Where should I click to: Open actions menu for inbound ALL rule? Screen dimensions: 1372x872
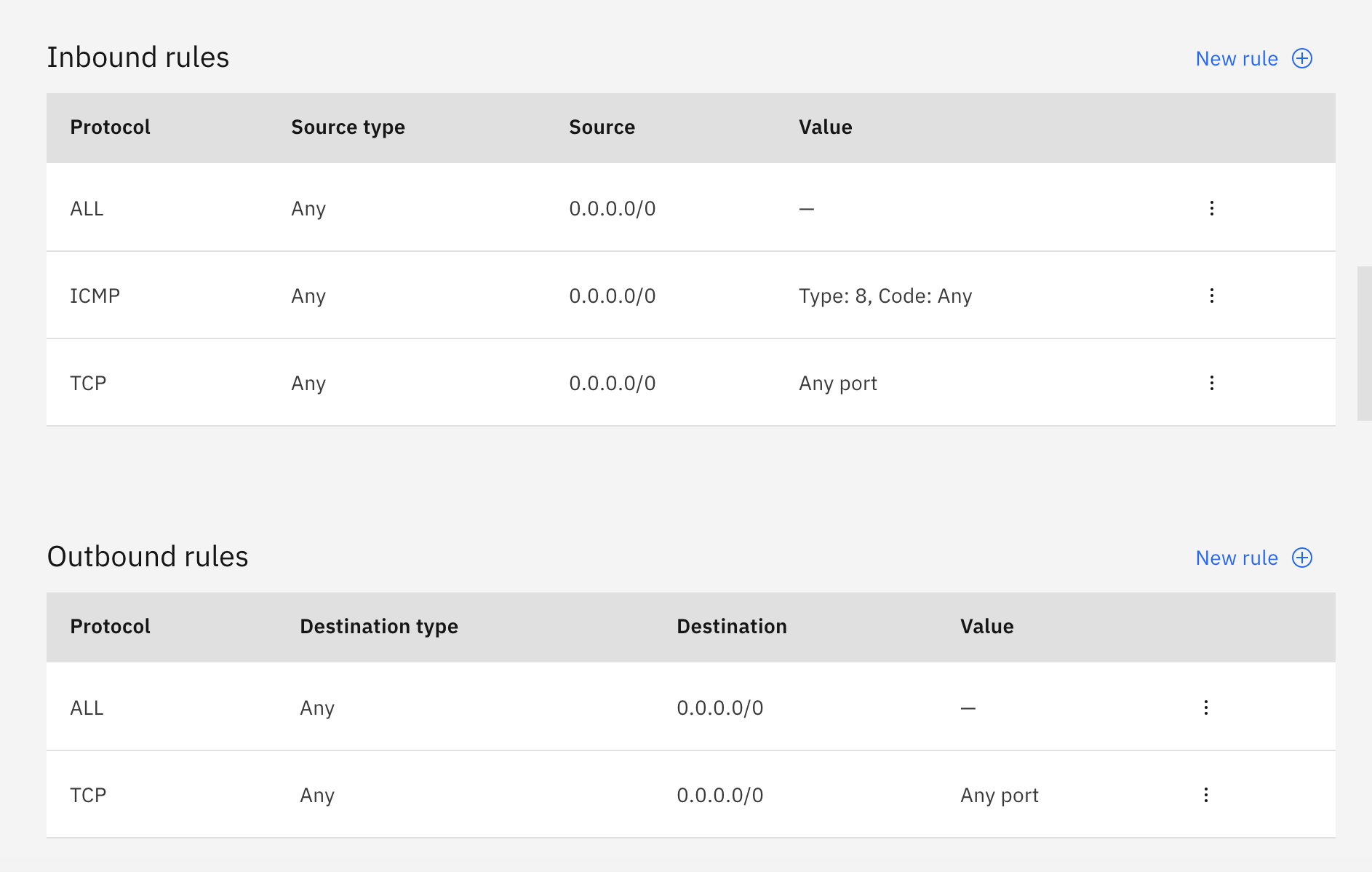point(1212,208)
